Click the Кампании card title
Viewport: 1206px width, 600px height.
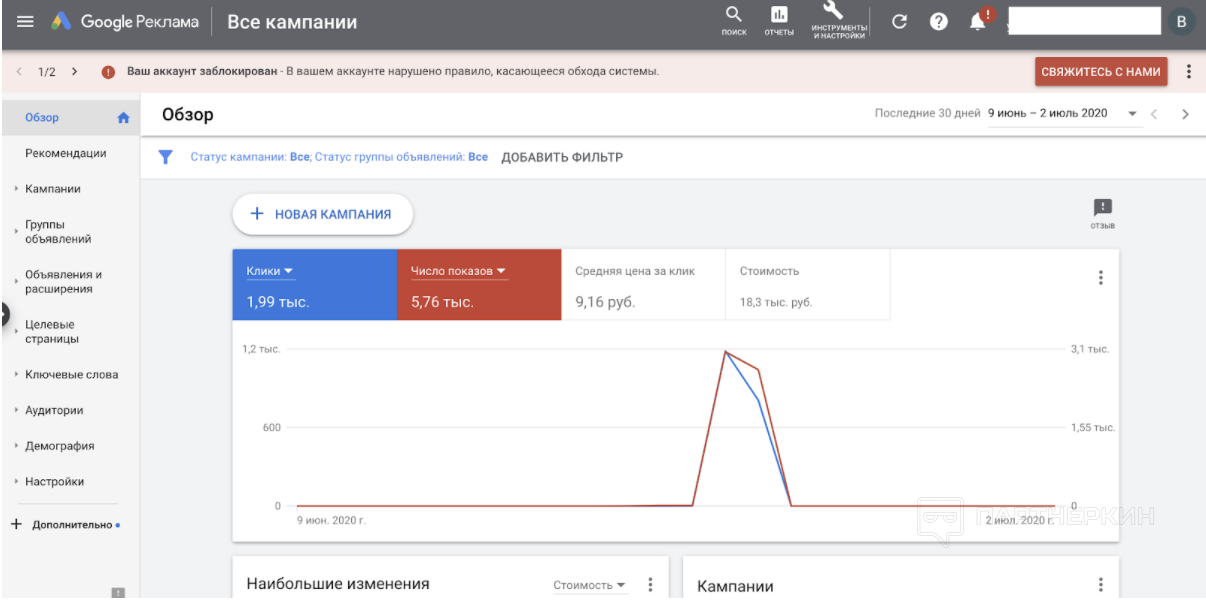pos(735,586)
